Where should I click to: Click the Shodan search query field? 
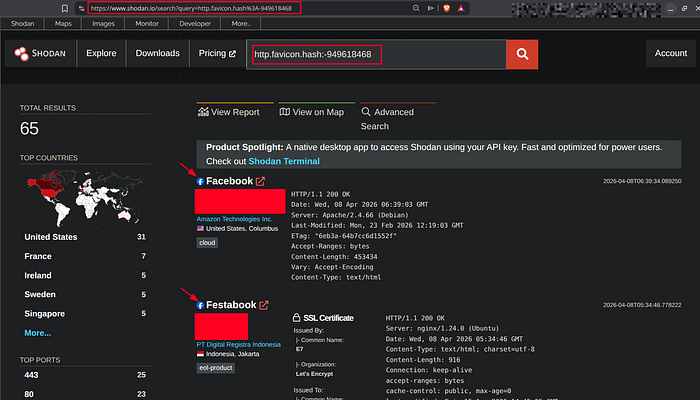pos(376,54)
